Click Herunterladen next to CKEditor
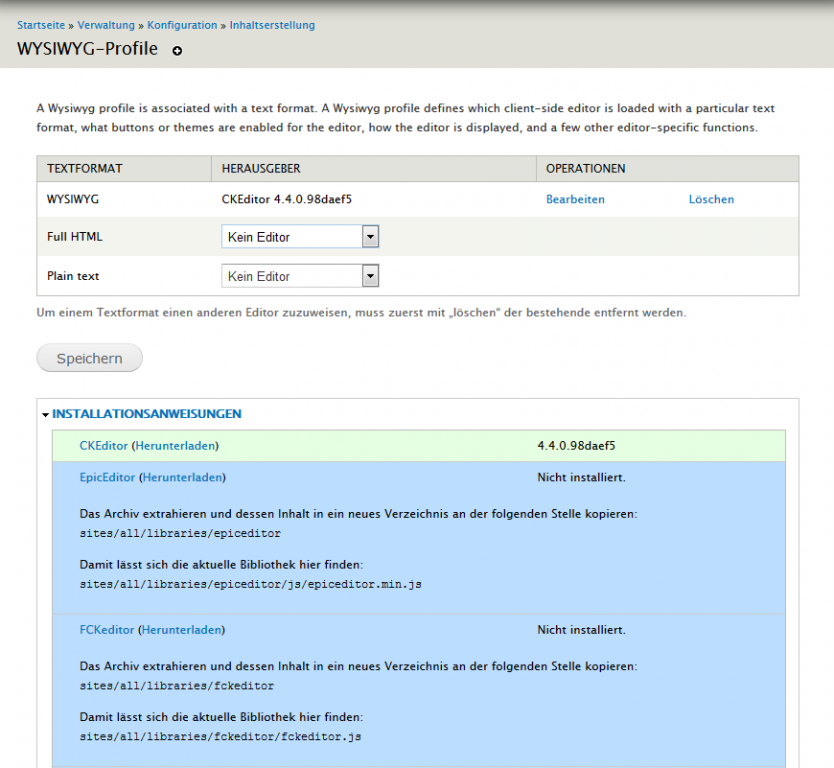This screenshot has width=834, height=768. point(174,446)
